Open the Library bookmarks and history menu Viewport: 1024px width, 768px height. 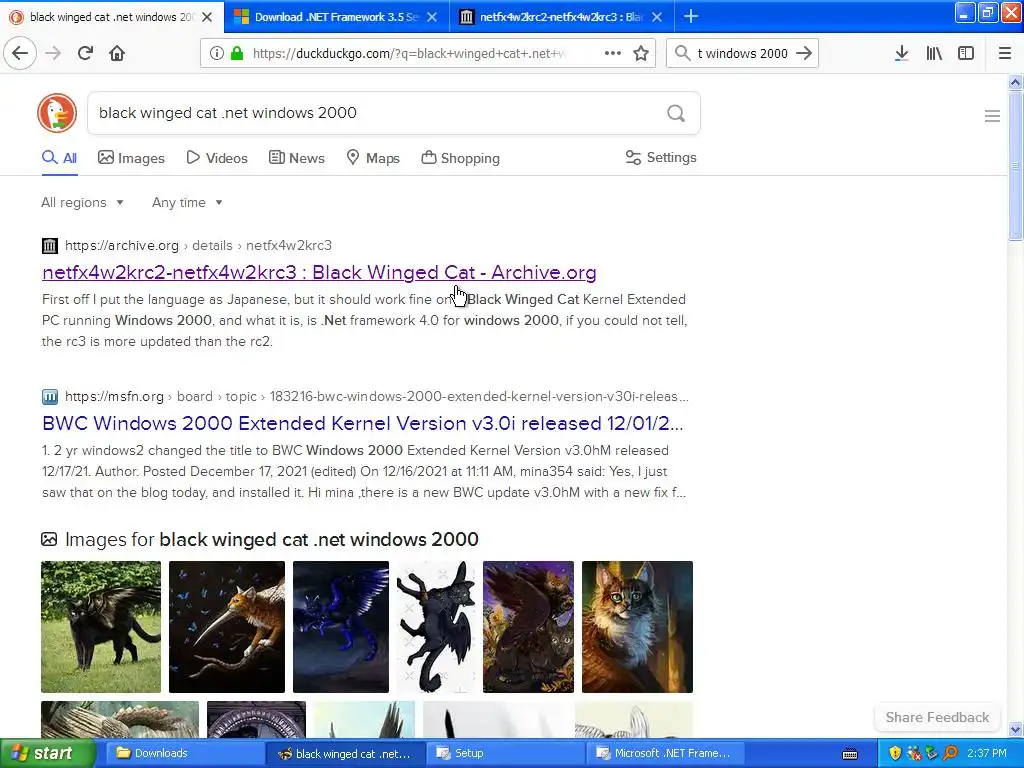(x=934, y=54)
